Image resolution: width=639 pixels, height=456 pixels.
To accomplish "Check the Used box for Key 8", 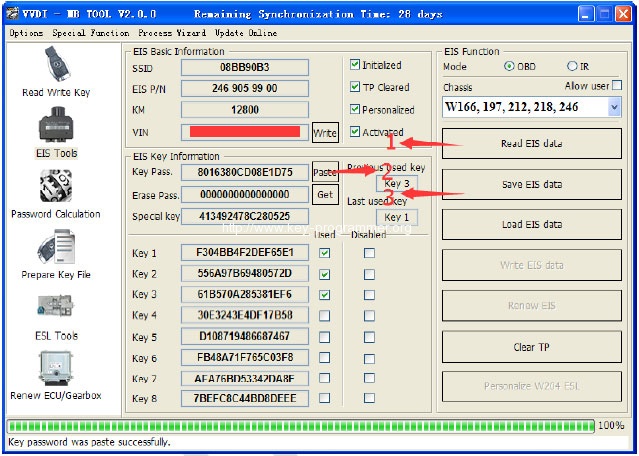I will click(324, 398).
